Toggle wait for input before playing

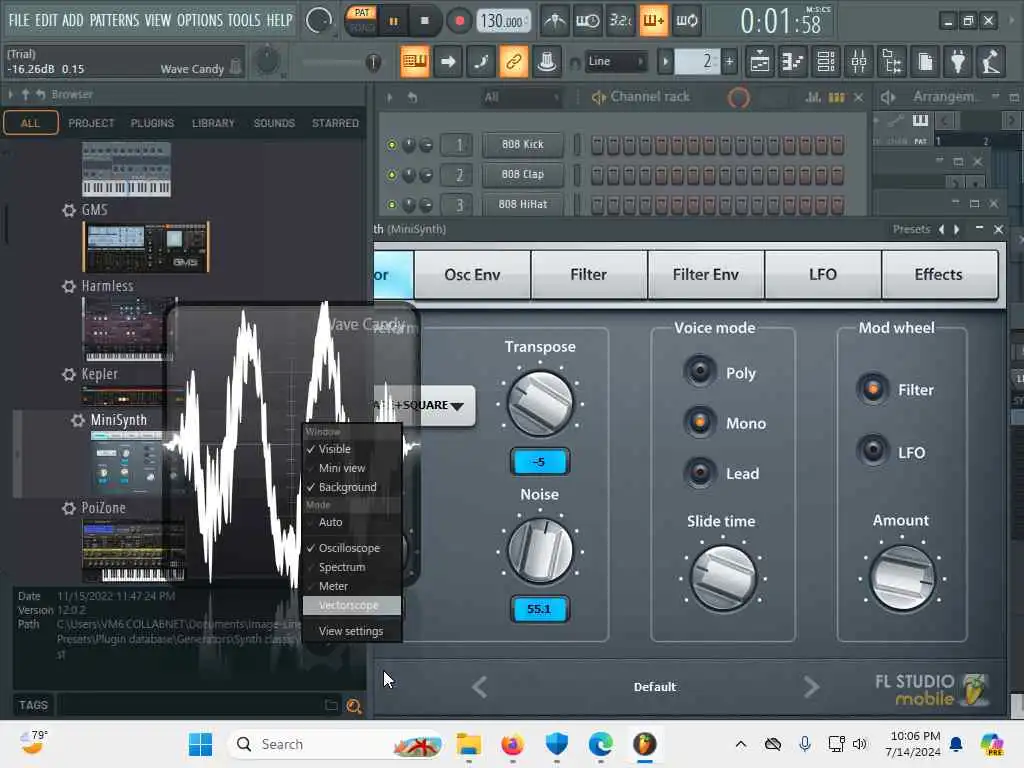tap(587, 22)
